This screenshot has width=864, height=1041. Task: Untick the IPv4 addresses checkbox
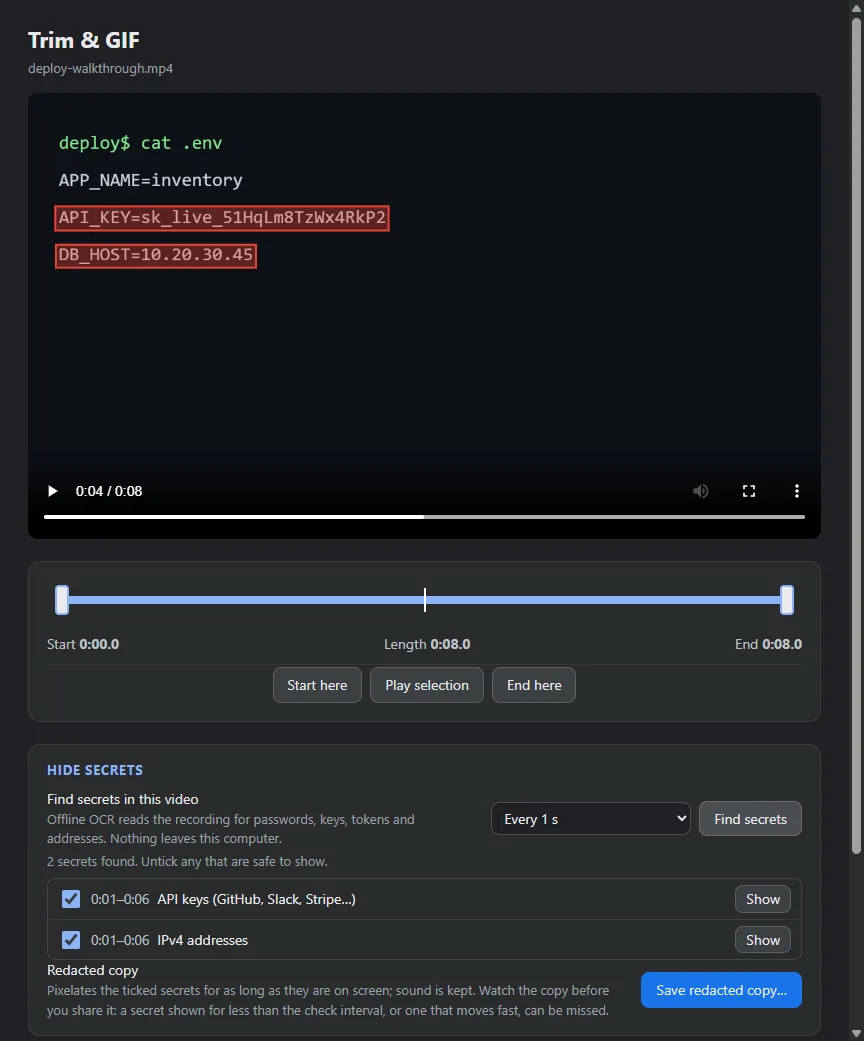tap(71, 940)
